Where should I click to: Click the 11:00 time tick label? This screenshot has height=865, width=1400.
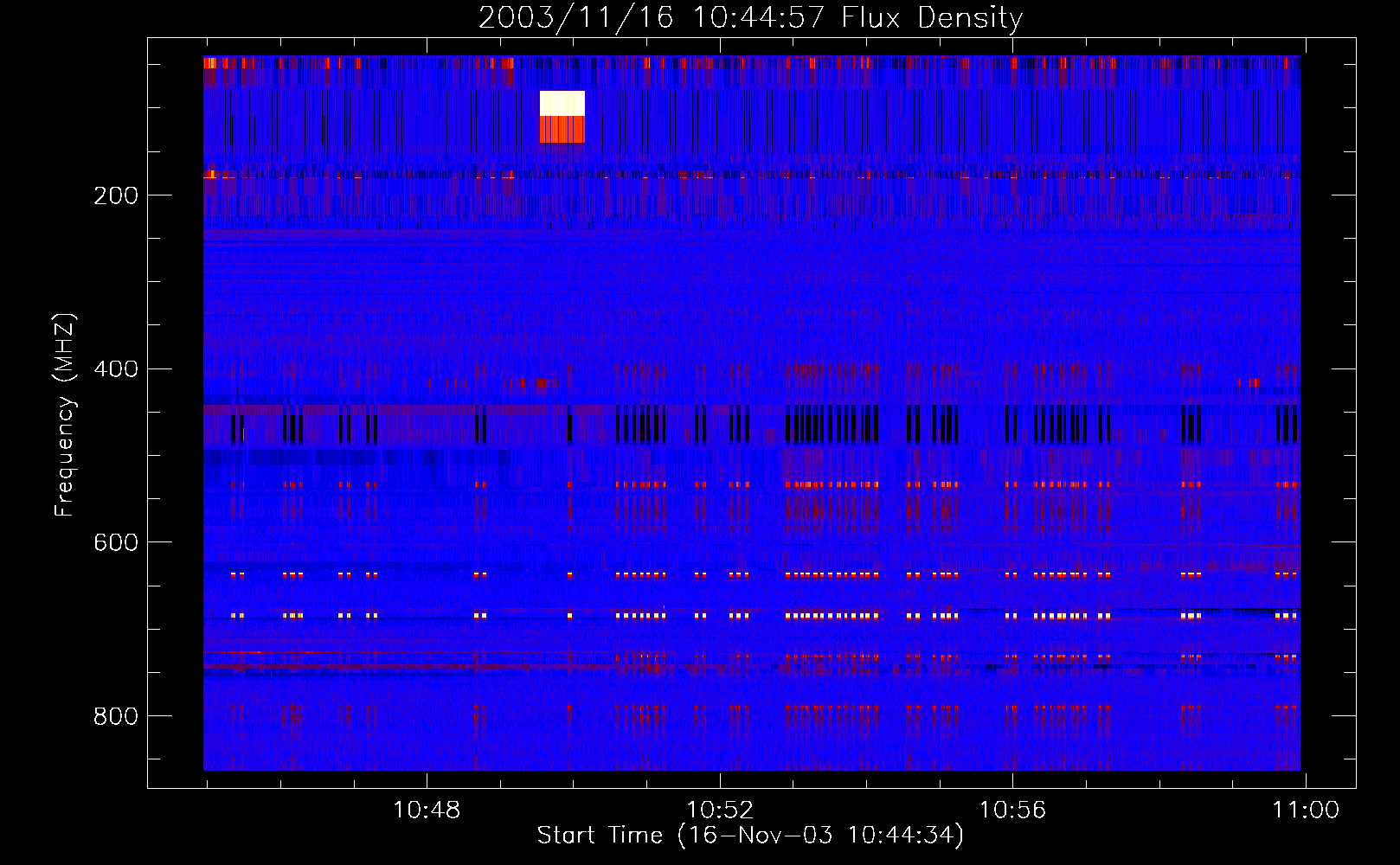tap(1306, 811)
